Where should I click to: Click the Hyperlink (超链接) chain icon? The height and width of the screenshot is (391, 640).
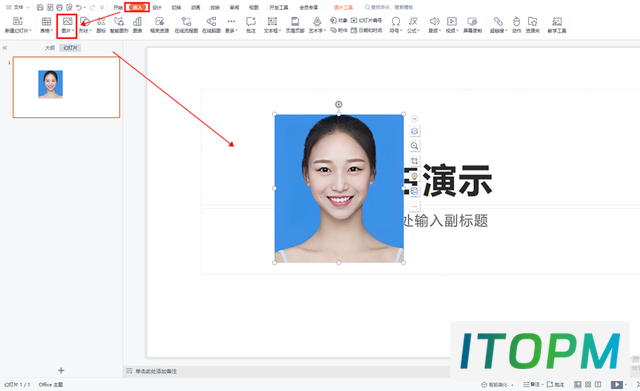click(498, 25)
